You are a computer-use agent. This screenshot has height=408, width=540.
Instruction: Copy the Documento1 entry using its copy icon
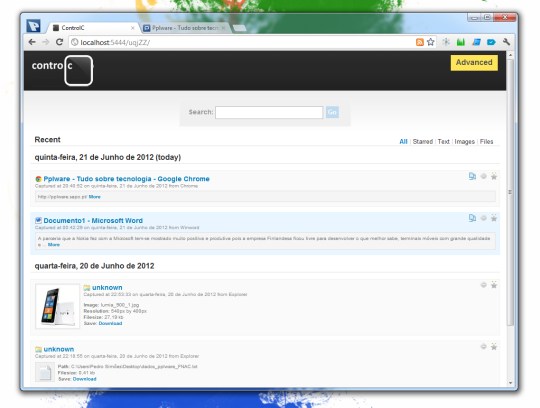[x=472, y=218]
